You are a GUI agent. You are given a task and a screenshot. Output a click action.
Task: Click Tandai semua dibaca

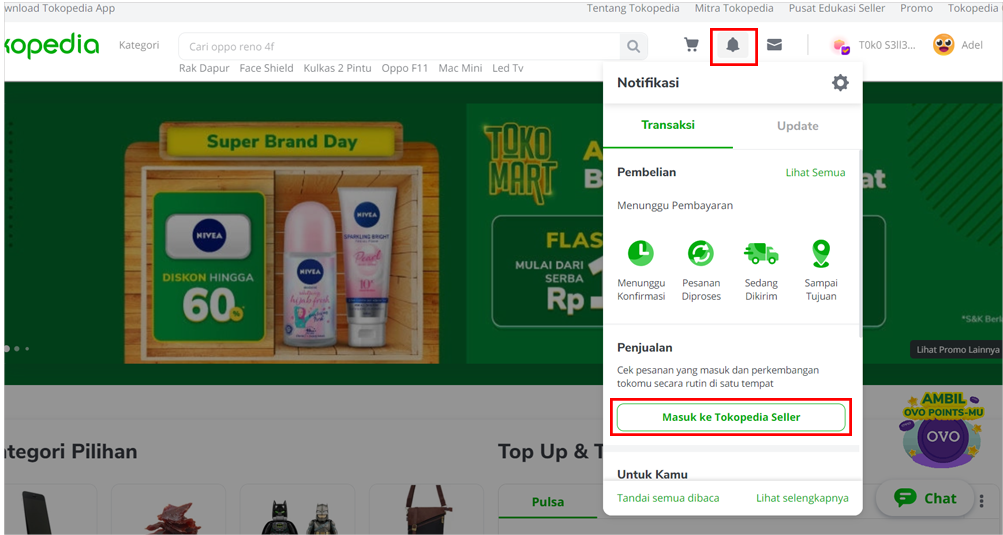click(x=668, y=498)
